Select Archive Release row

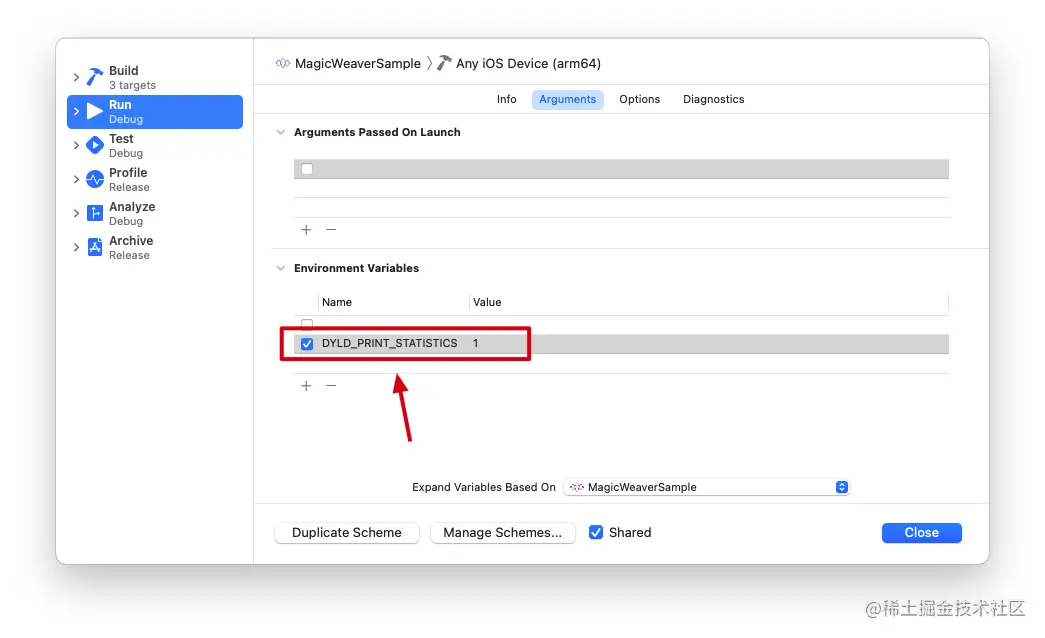(155, 247)
